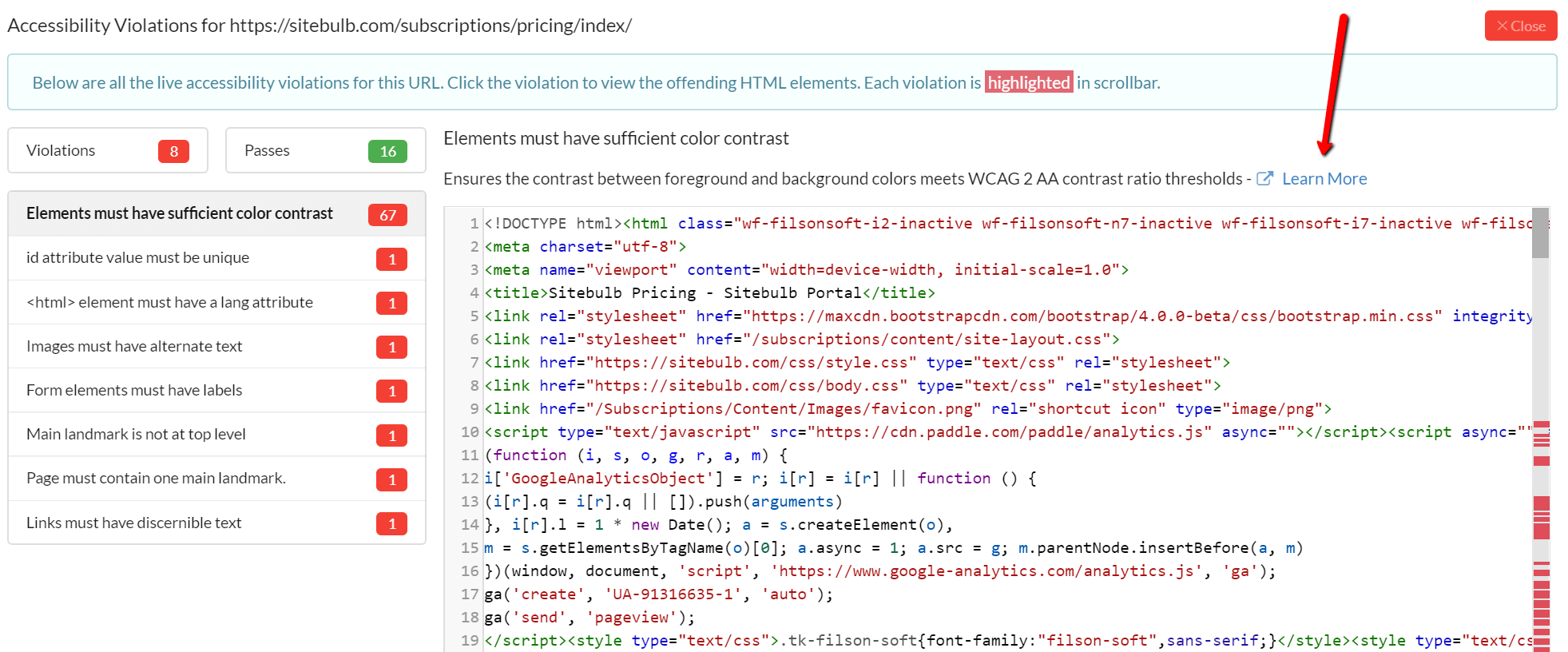Click the external link icon beside Learn More
The width and height of the screenshot is (1568, 652).
(x=1264, y=179)
